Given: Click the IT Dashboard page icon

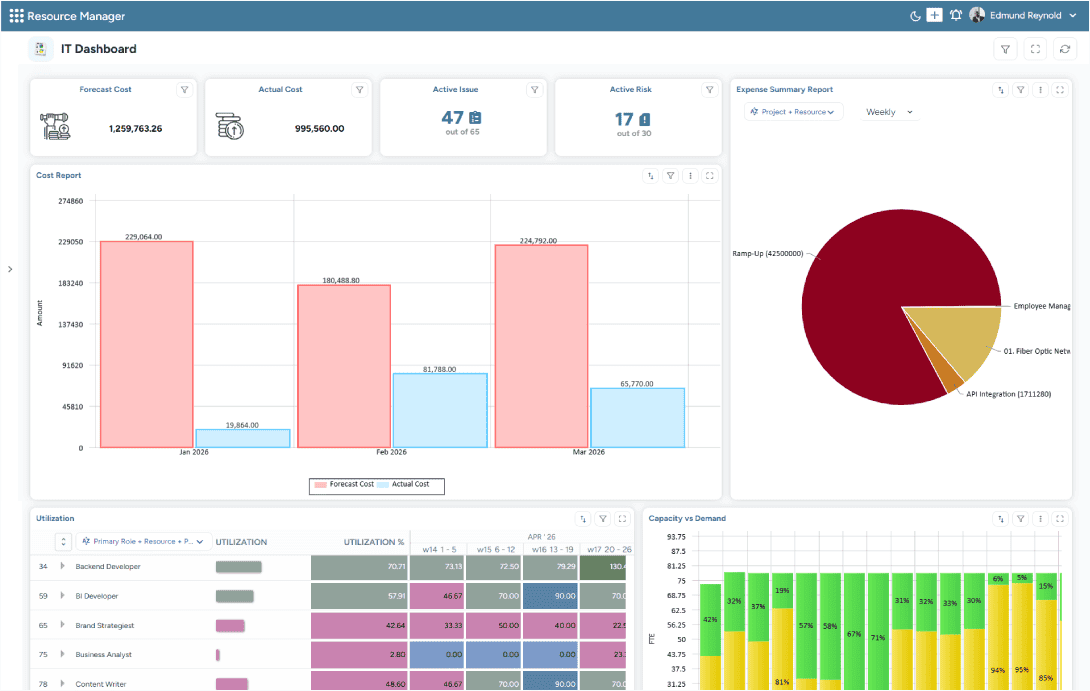Looking at the screenshot, I should point(40,49).
